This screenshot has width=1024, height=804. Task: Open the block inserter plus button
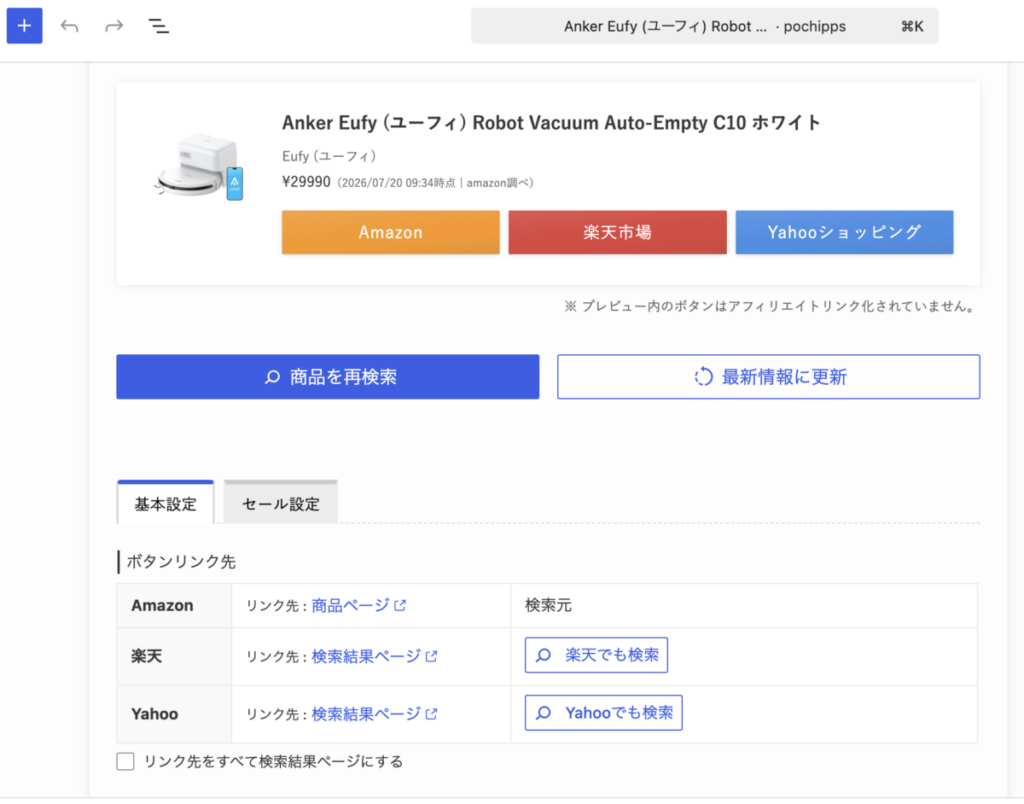[24, 26]
